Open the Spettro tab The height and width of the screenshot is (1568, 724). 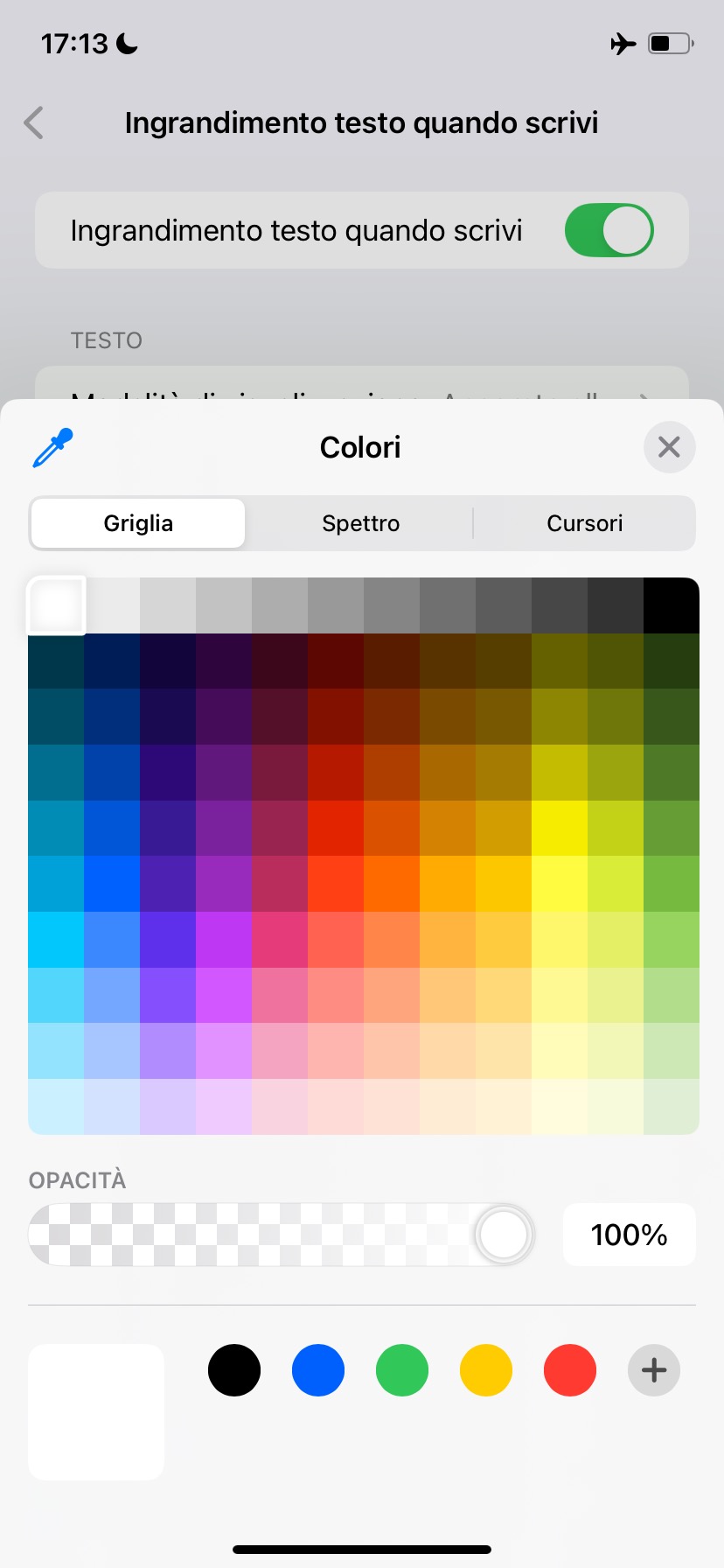[x=360, y=523]
